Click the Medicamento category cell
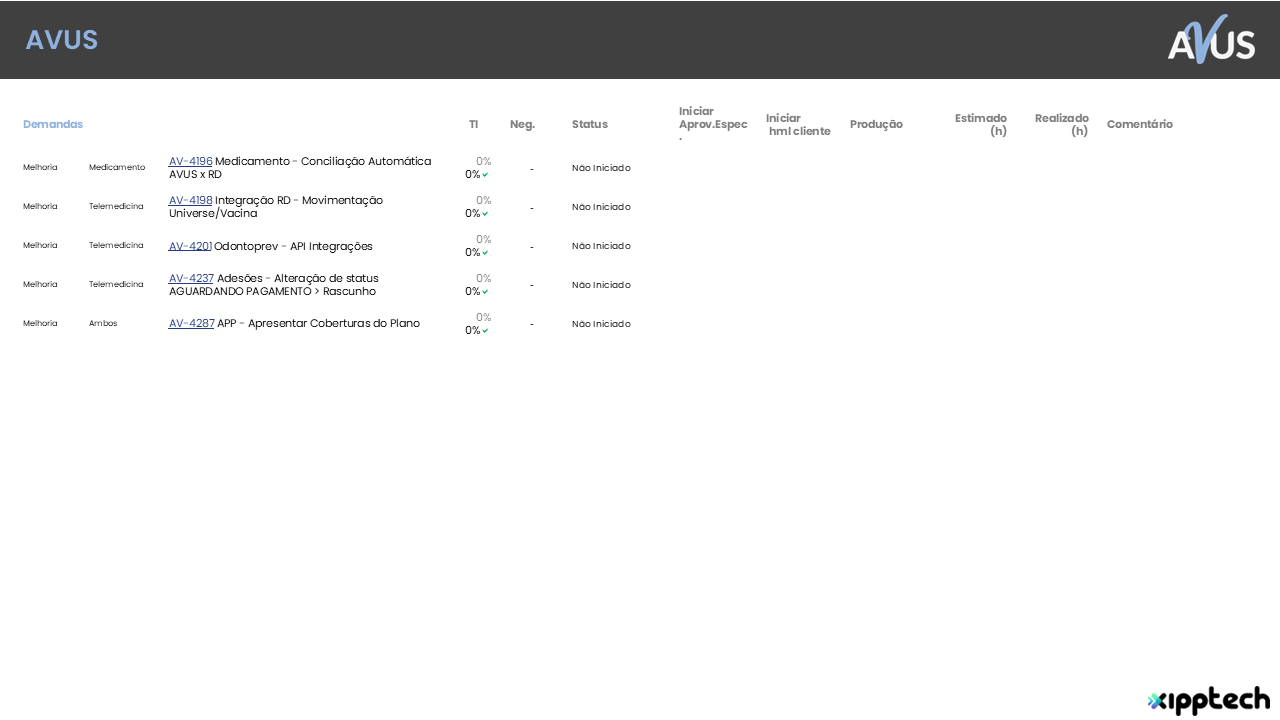 coord(117,168)
